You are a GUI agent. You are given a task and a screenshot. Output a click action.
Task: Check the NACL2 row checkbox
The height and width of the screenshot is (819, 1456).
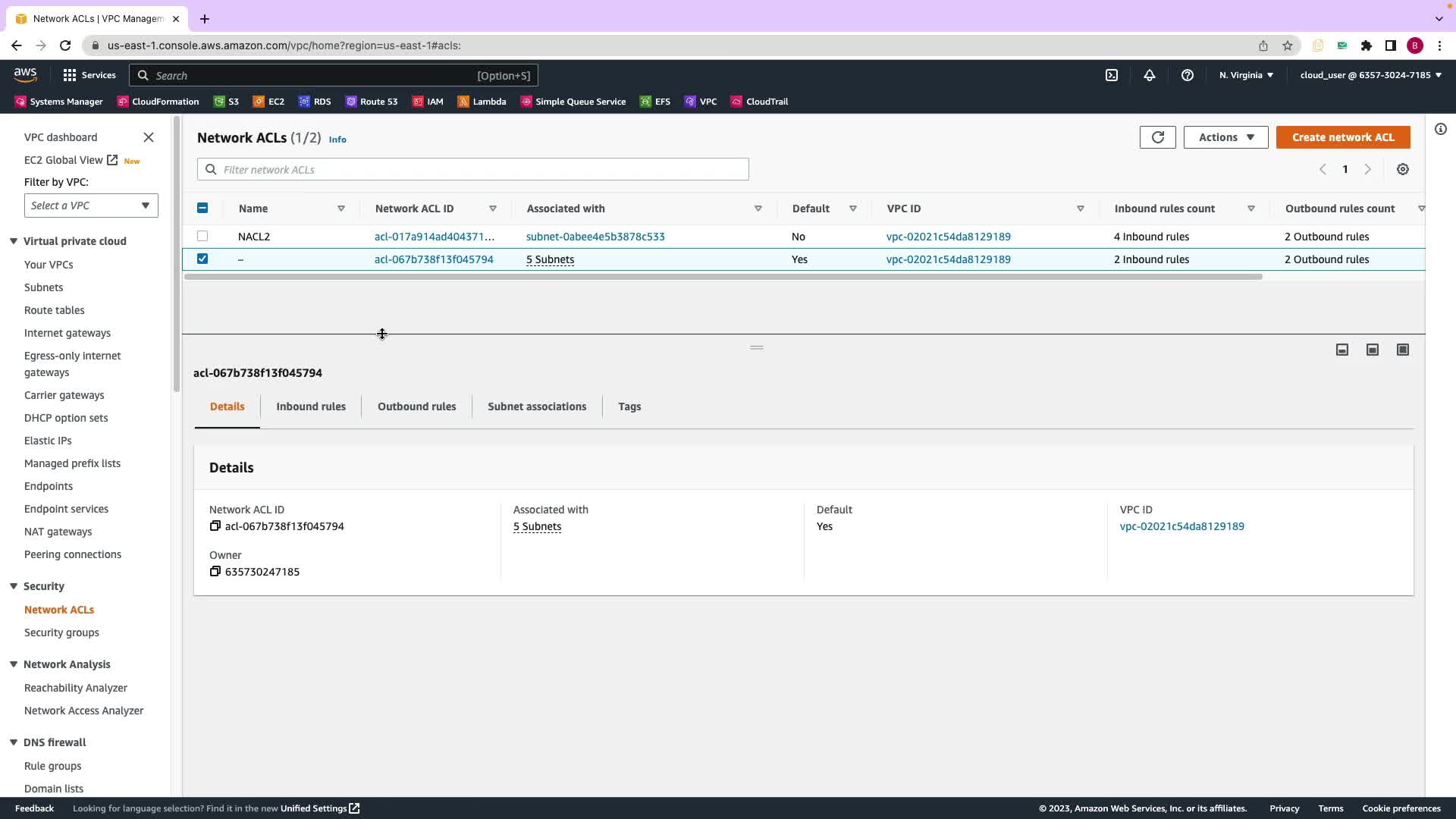pyautogui.click(x=202, y=236)
